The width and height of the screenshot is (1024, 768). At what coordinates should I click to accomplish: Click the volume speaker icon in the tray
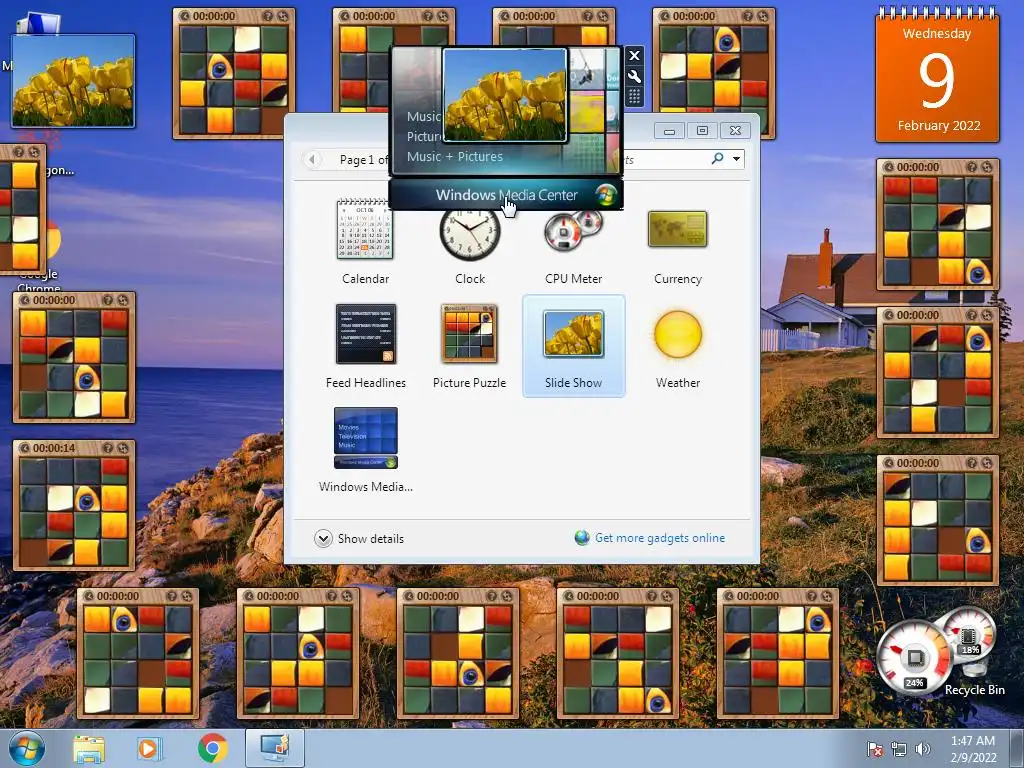(922, 749)
